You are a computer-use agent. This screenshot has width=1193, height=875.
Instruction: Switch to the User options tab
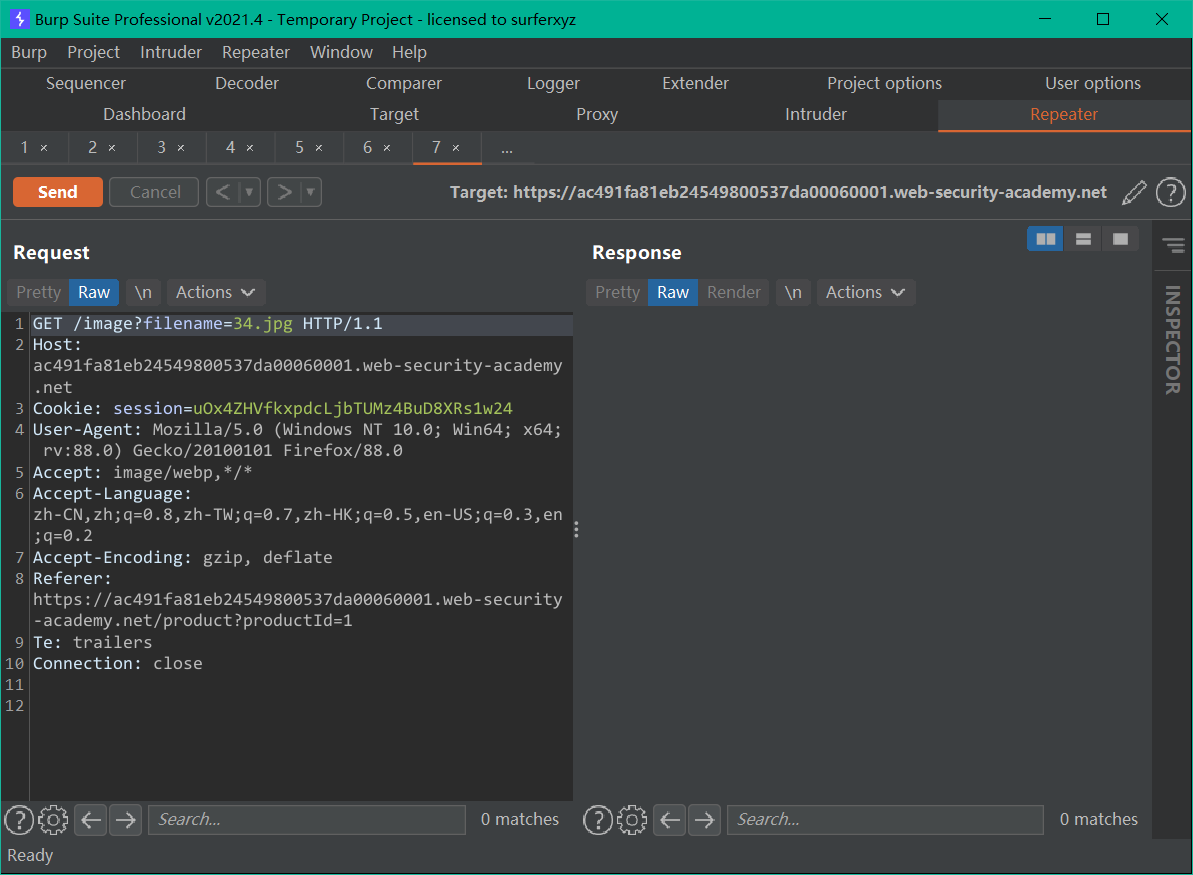coord(1093,84)
